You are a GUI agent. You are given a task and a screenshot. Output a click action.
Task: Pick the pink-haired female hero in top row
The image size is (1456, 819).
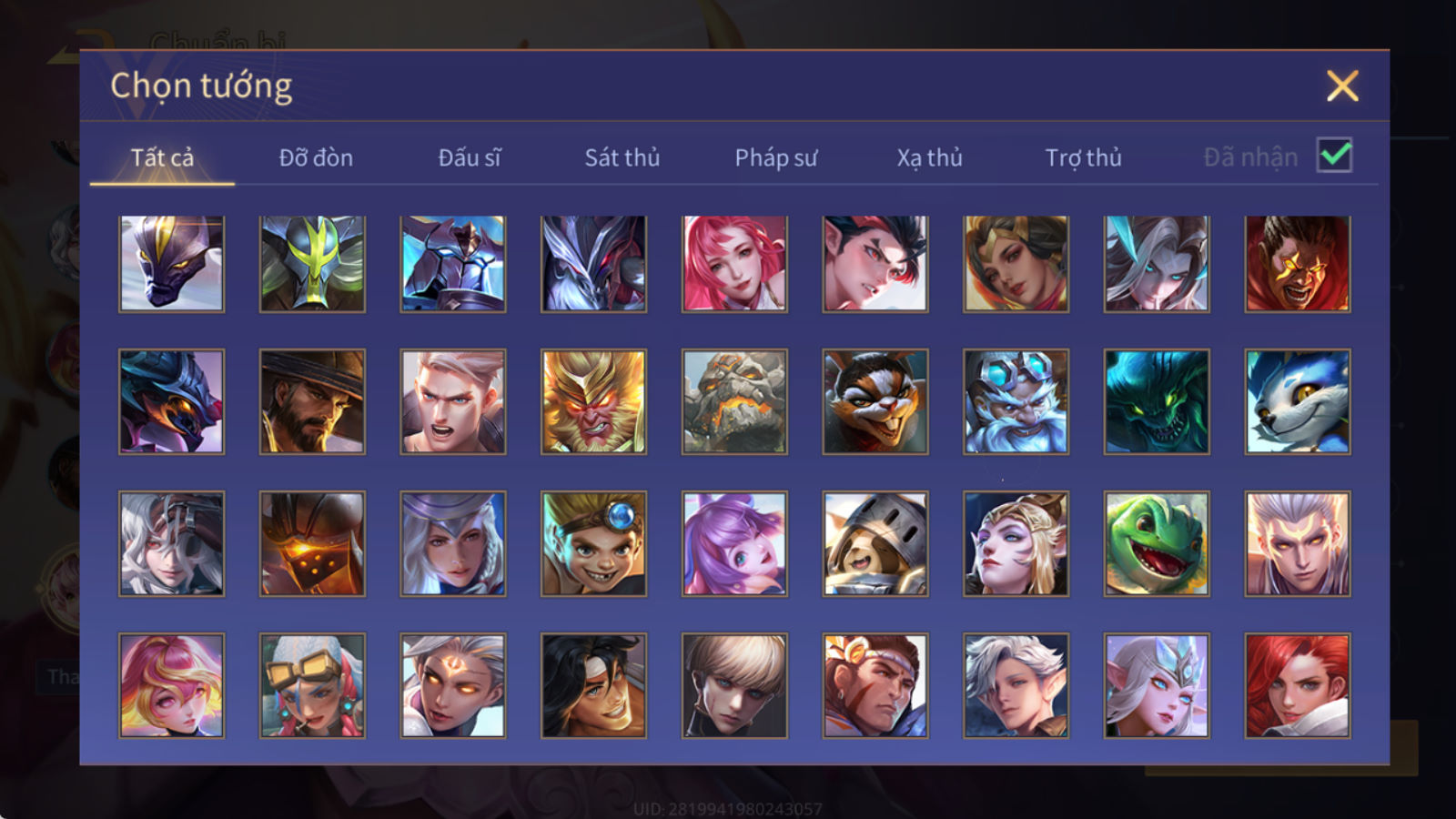pyautogui.click(x=734, y=264)
